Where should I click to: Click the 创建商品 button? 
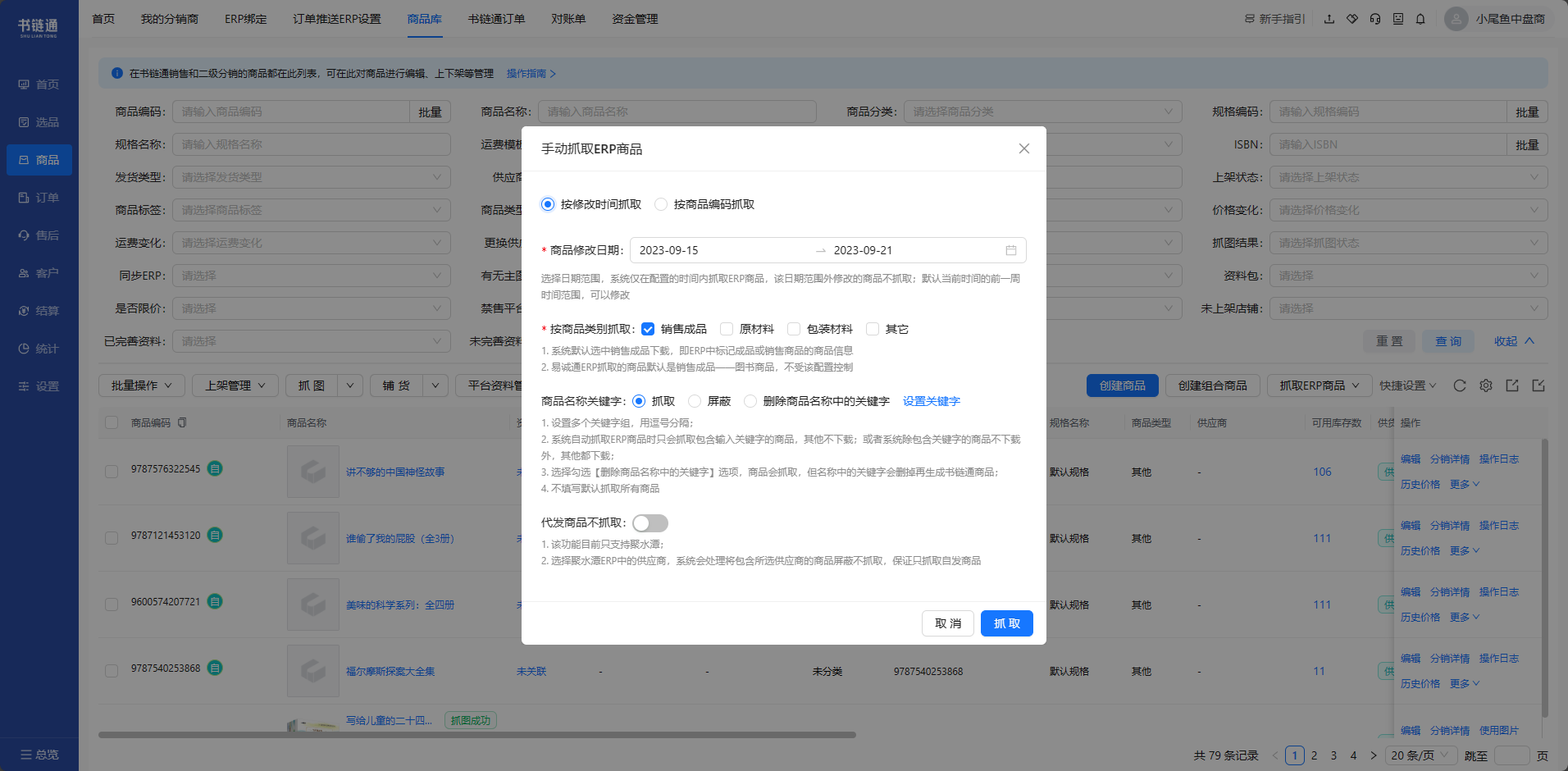point(1123,385)
